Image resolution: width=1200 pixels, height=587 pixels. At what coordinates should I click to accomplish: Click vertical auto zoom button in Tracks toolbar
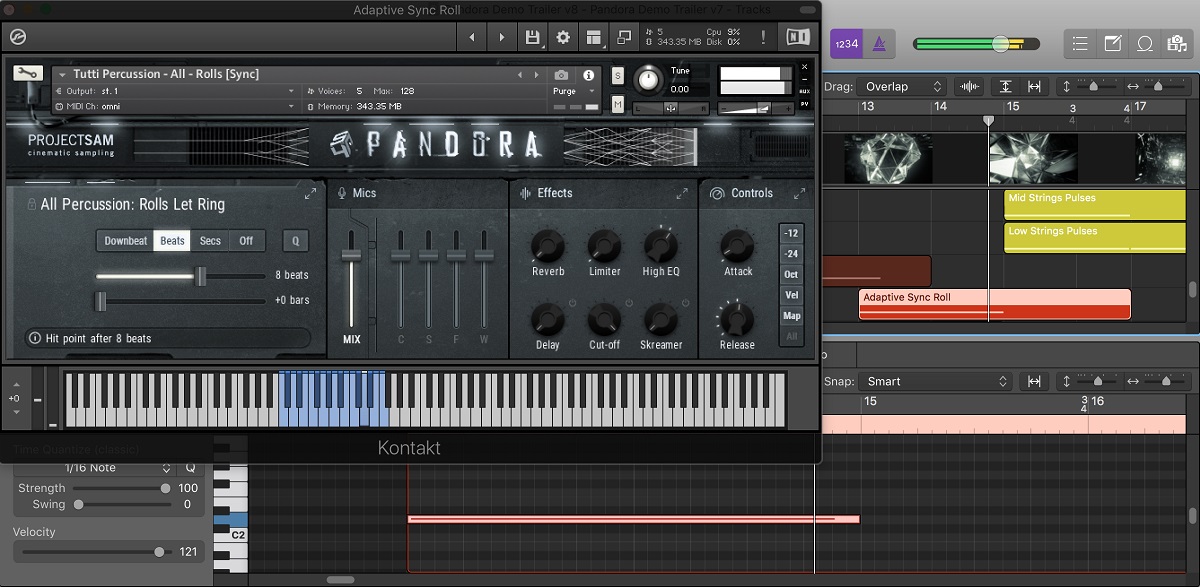pyautogui.click(x=1005, y=87)
